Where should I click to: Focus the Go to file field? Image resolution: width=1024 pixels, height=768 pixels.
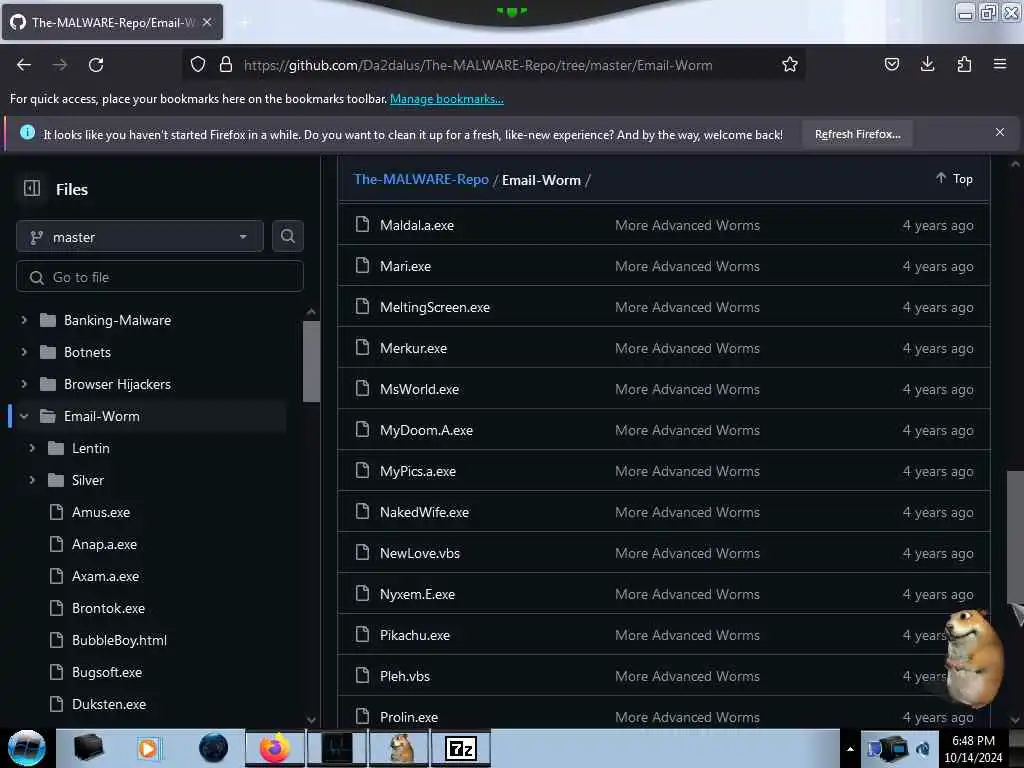pos(159,277)
